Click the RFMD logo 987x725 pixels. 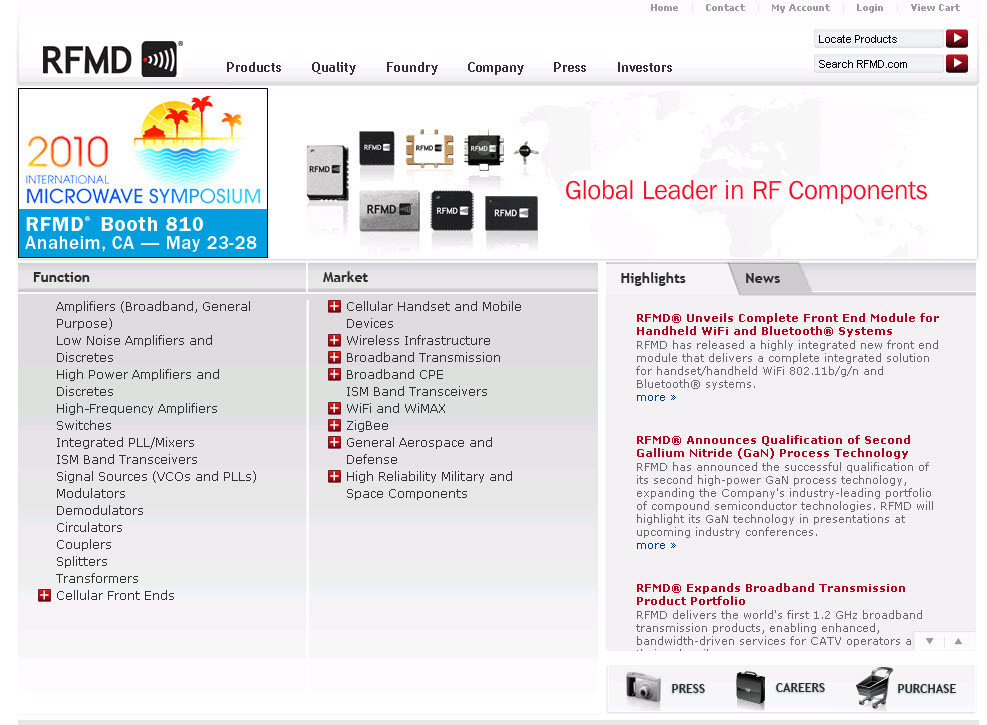click(112, 59)
